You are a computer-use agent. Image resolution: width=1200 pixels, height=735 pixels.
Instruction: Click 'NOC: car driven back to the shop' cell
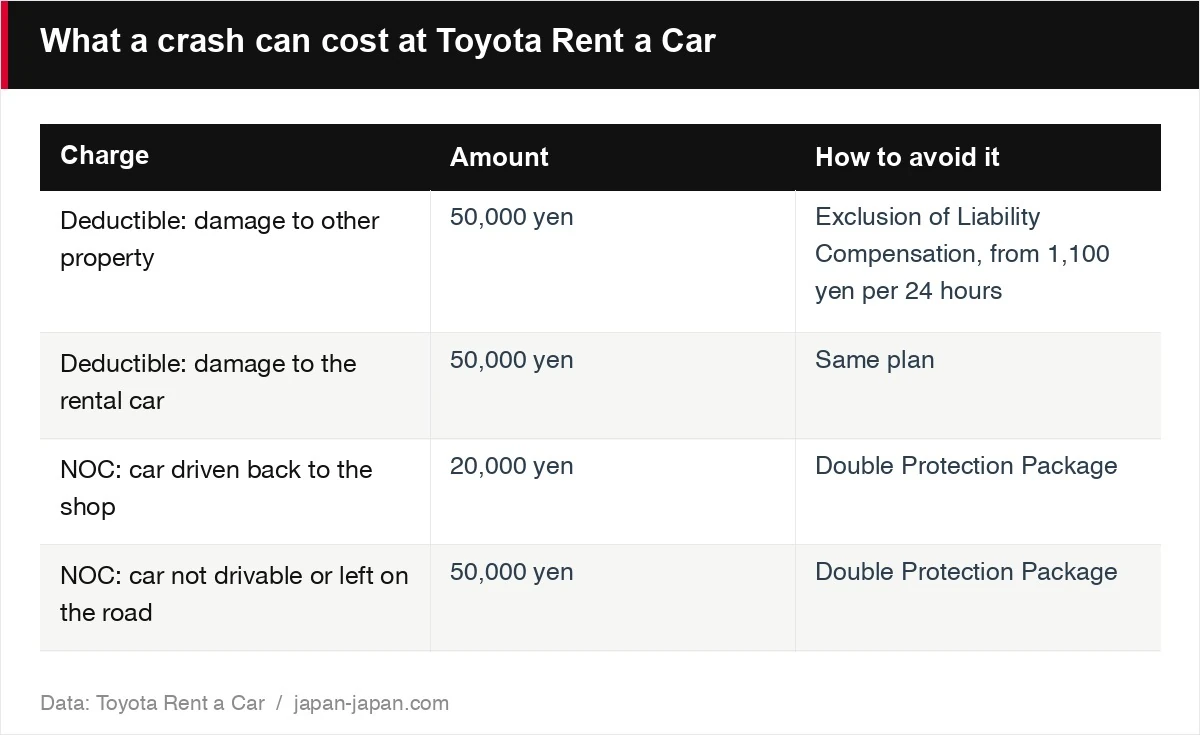(235, 491)
